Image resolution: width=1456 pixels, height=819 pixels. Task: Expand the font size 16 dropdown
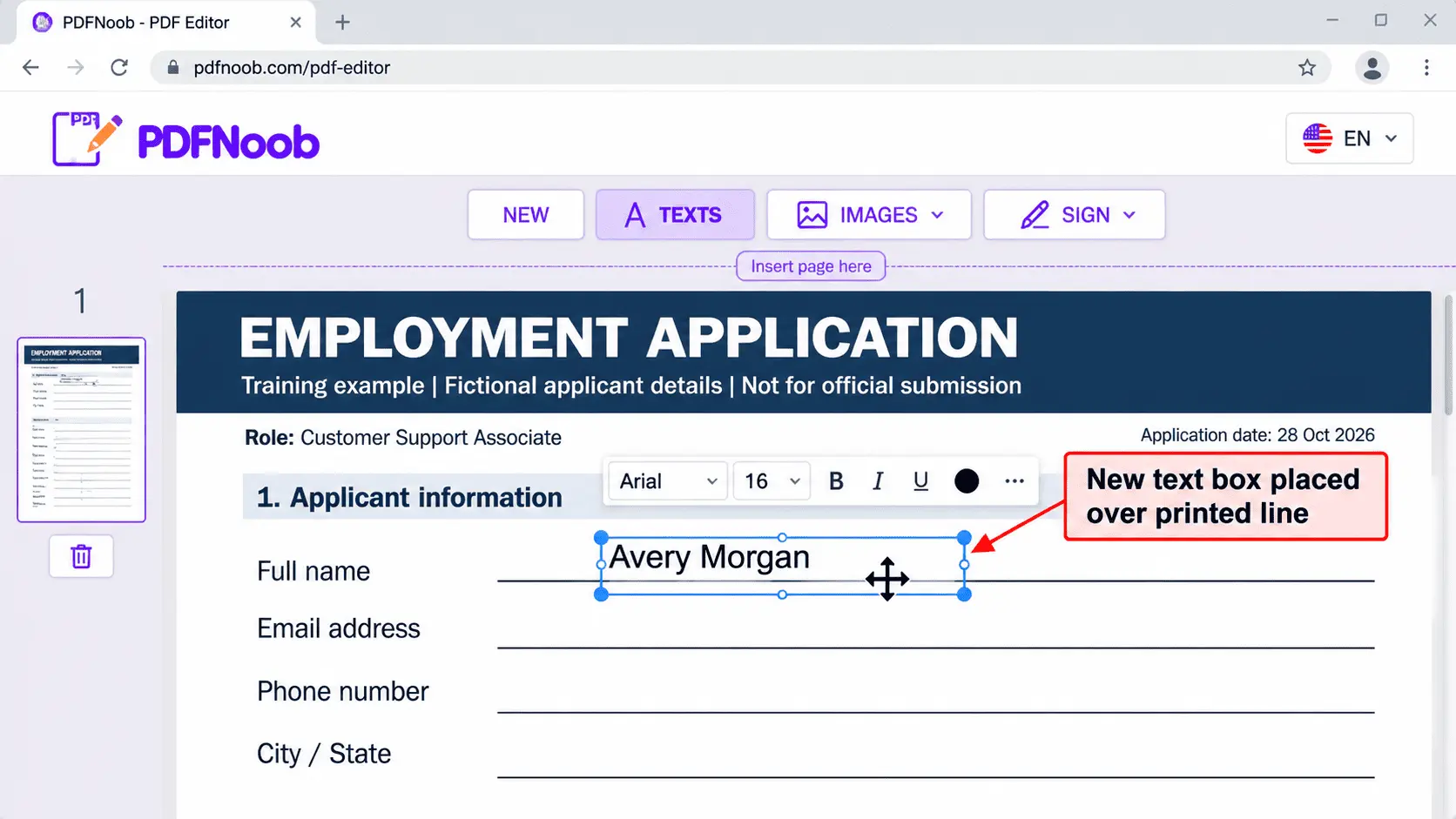click(x=772, y=481)
